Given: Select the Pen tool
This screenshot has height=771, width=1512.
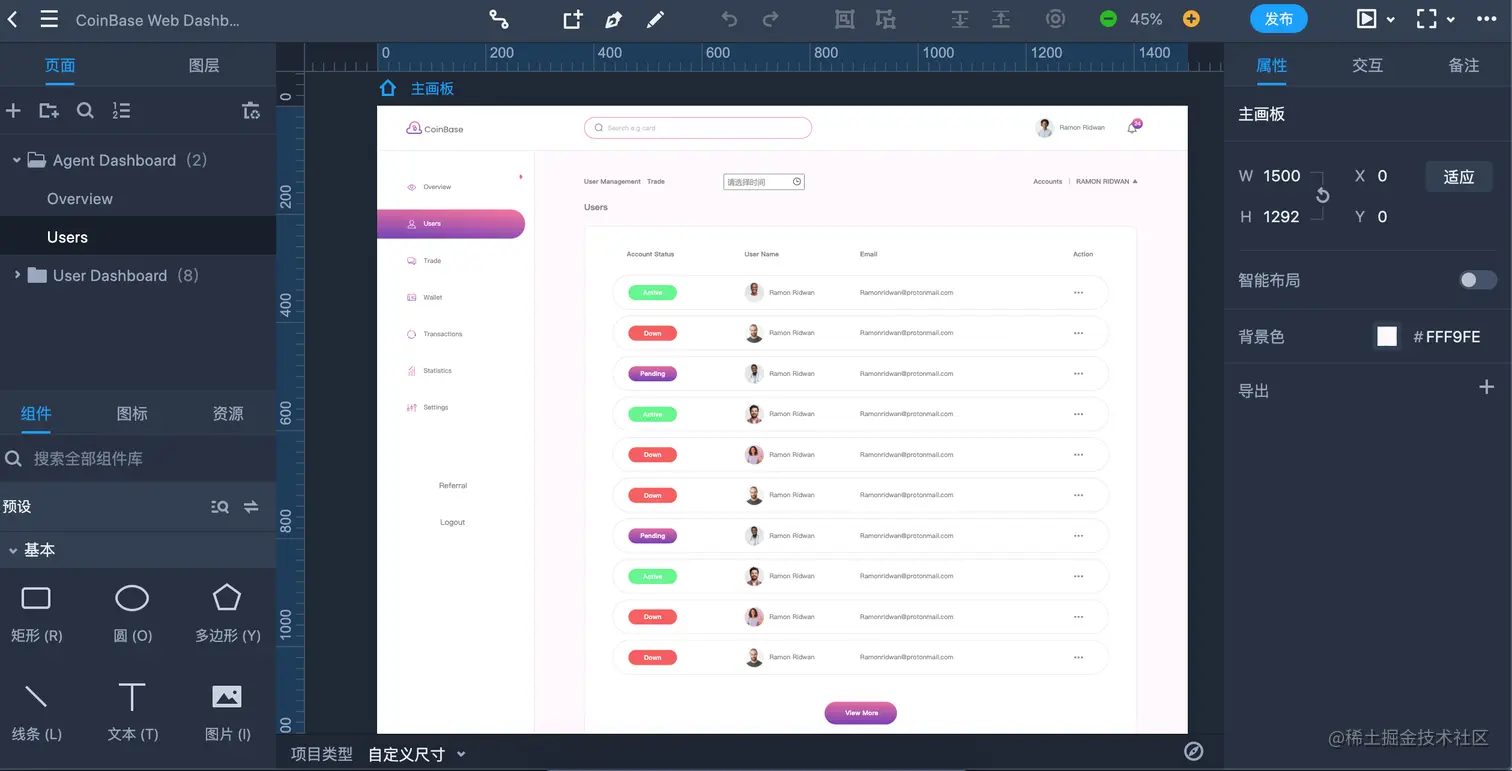Looking at the screenshot, I should coord(613,19).
